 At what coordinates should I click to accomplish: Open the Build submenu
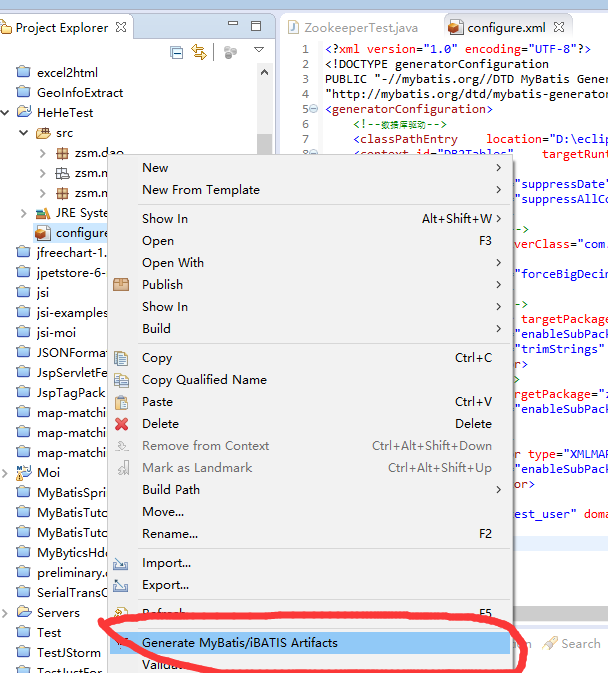[310, 329]
